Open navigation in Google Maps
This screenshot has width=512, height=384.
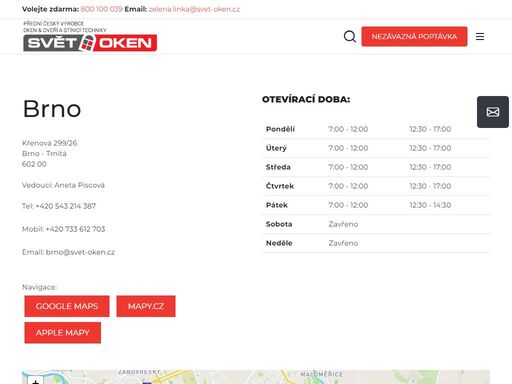tap(67, 306)
